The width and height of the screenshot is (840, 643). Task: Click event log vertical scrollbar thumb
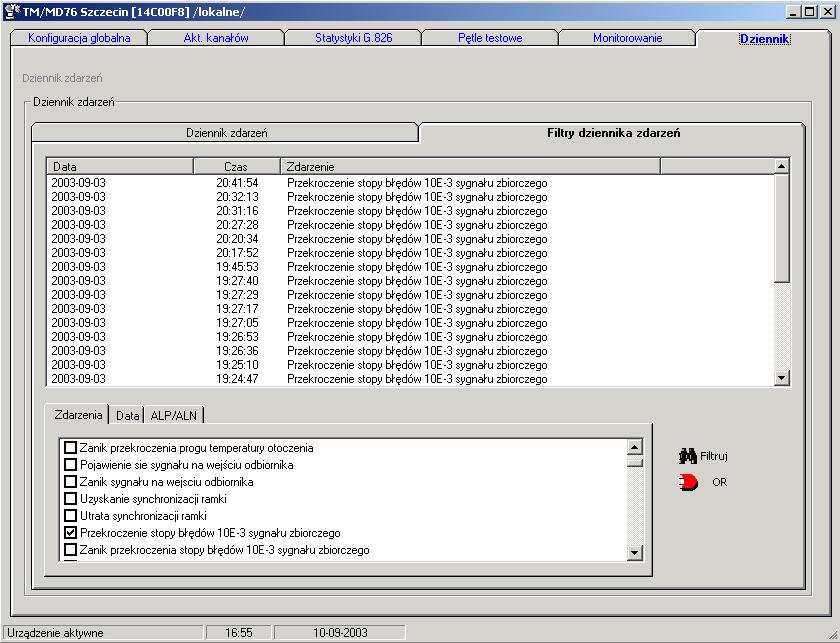(x=782, y=228)
